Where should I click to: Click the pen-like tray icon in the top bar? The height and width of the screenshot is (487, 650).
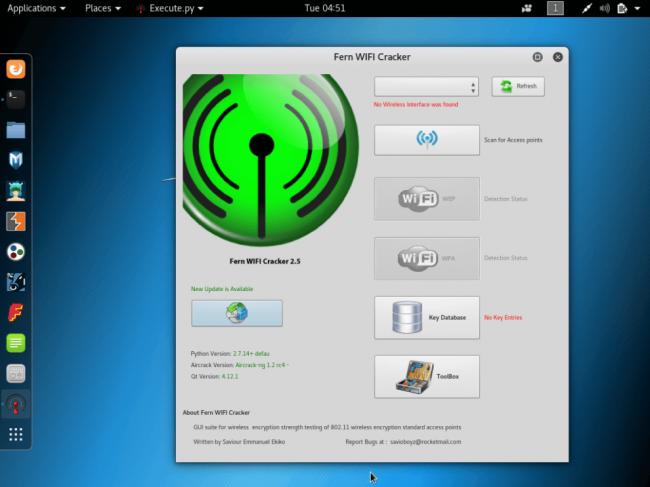pyautogui.click(x=587, y=8)
